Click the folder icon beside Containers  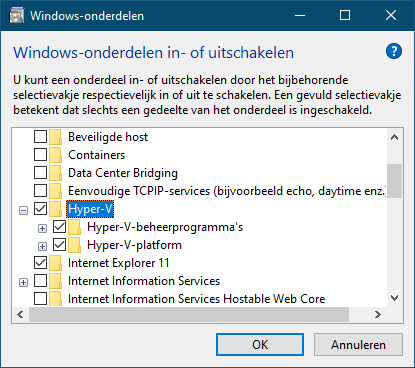[55, 155]
